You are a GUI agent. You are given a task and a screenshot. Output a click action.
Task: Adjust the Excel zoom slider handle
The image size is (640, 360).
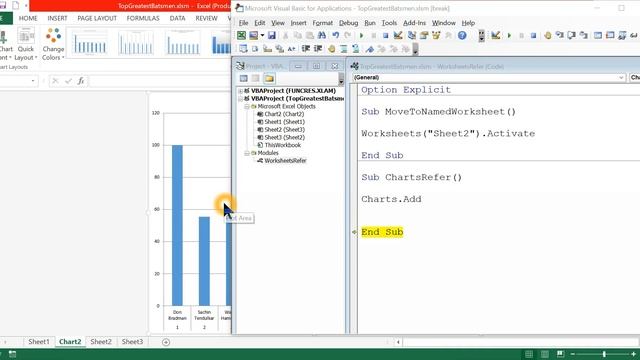604,354
